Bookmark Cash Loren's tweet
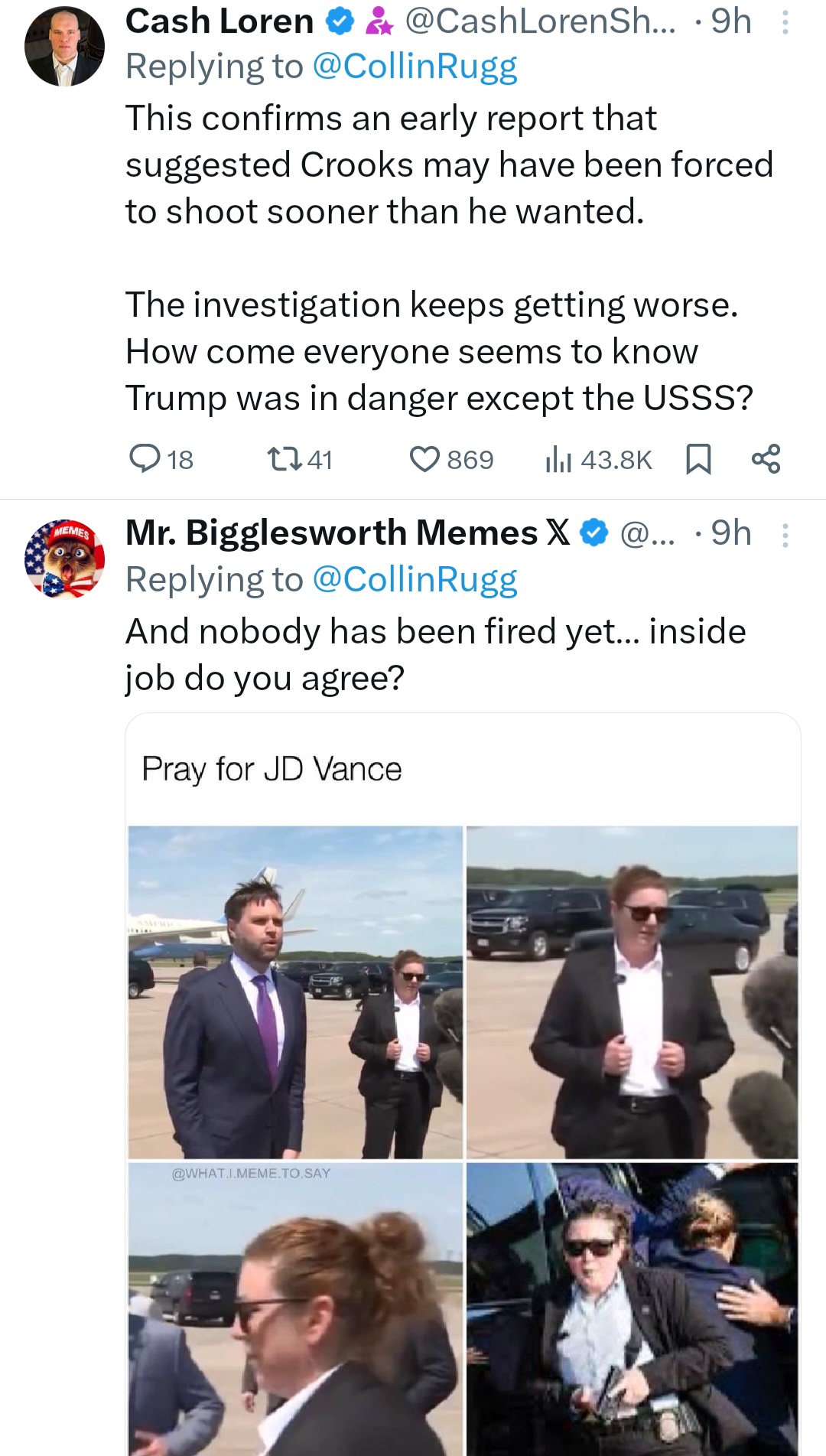This screenshot has height=1456, width=826. point(698,459)
